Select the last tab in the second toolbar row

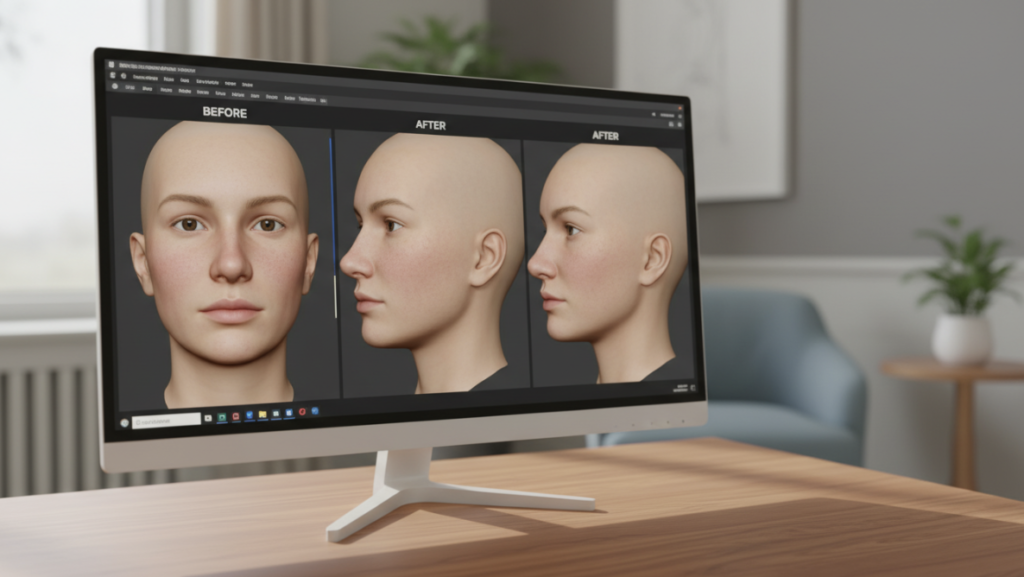[323, 101]
